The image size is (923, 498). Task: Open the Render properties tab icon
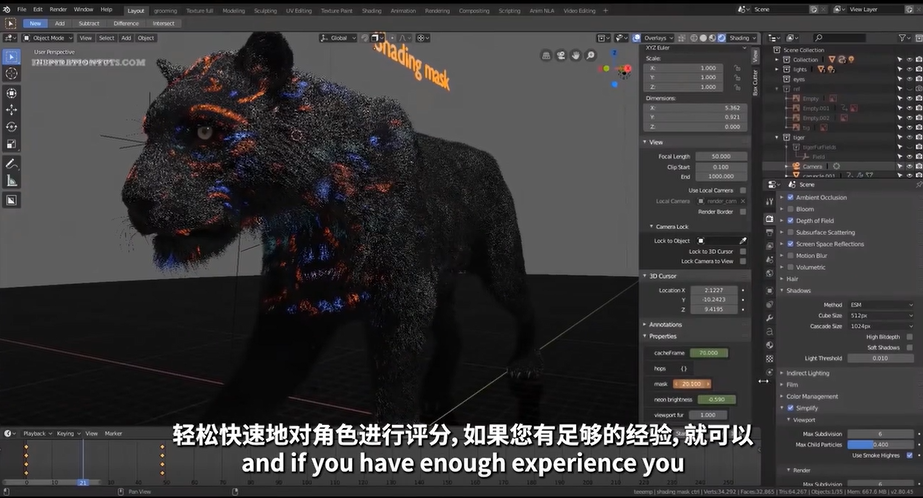tap(769, 219)
